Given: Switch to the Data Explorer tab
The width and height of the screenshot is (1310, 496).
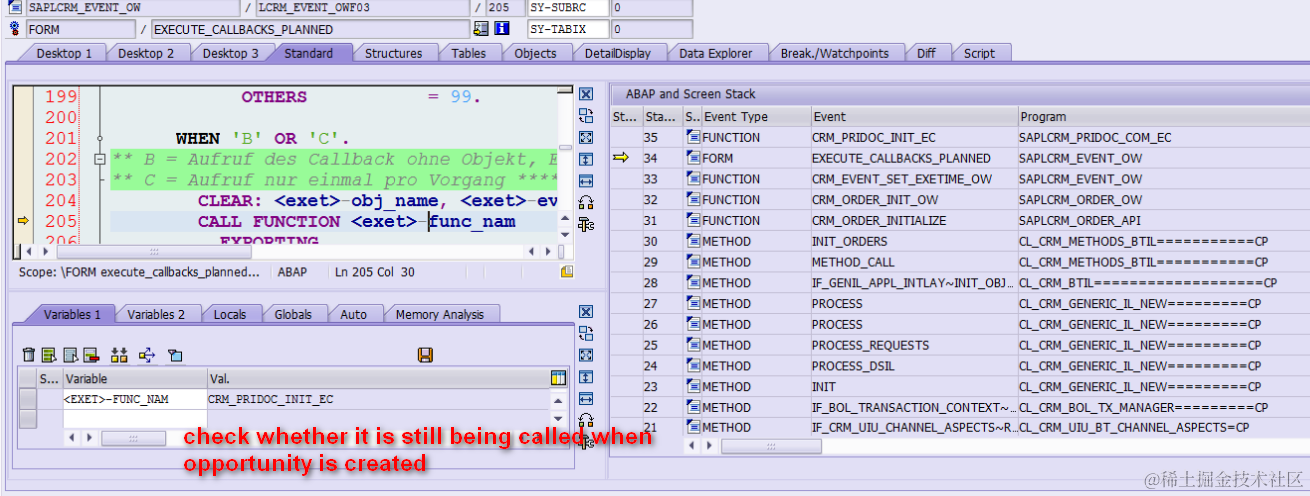Looking at the screenshot, I should point(715,53).
